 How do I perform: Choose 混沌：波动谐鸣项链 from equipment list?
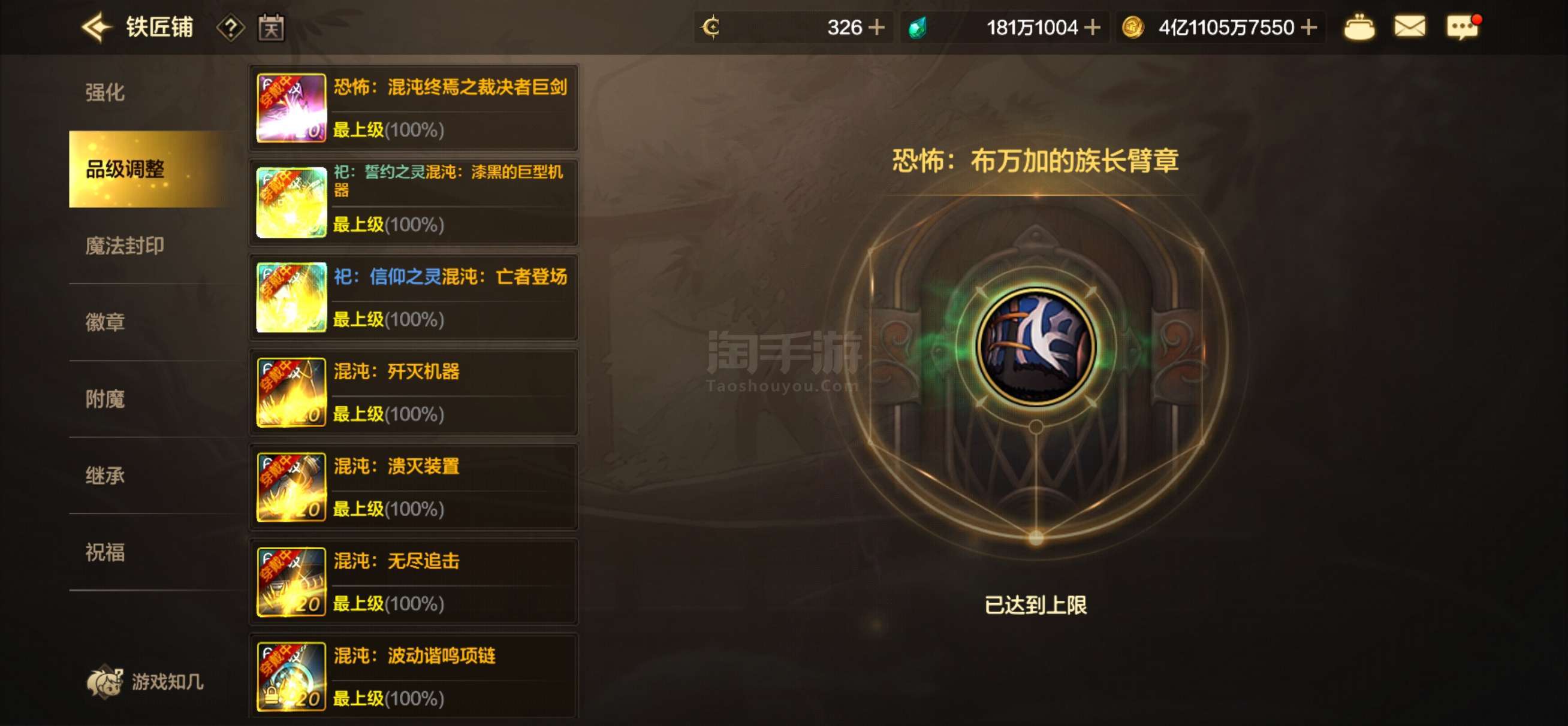tap(414, 677)
